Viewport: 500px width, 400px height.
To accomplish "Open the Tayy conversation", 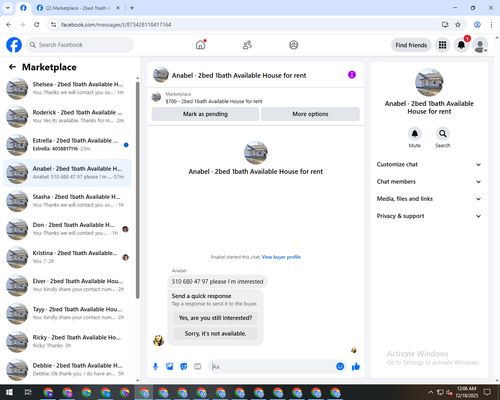I will (68, 313).
